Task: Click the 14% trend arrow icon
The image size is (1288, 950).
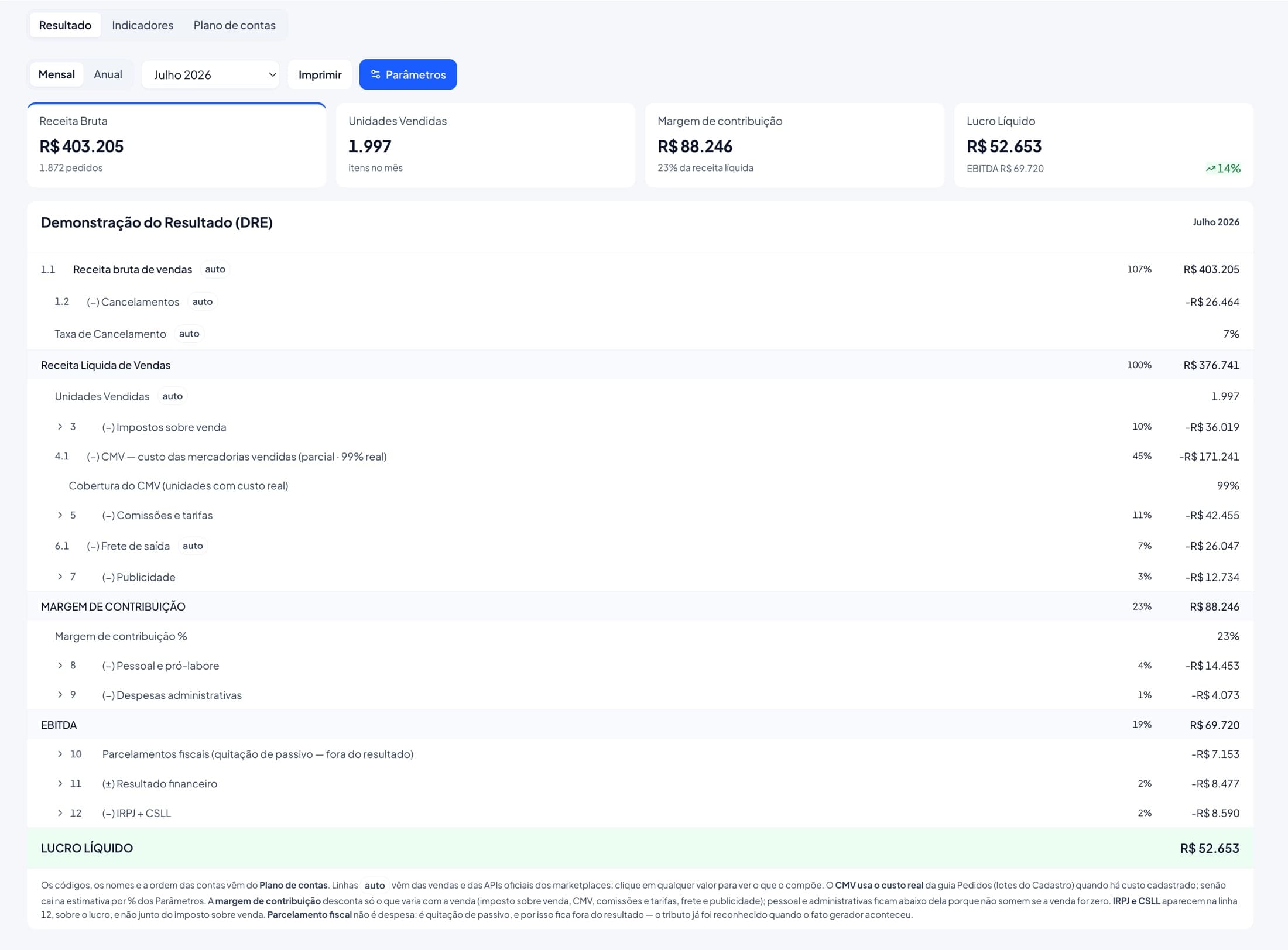Action: [1210, 169]
